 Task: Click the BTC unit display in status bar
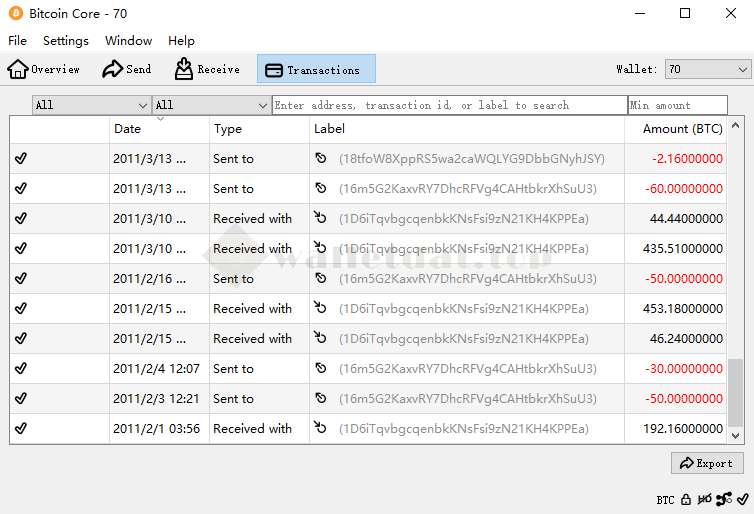click(665, 499)
